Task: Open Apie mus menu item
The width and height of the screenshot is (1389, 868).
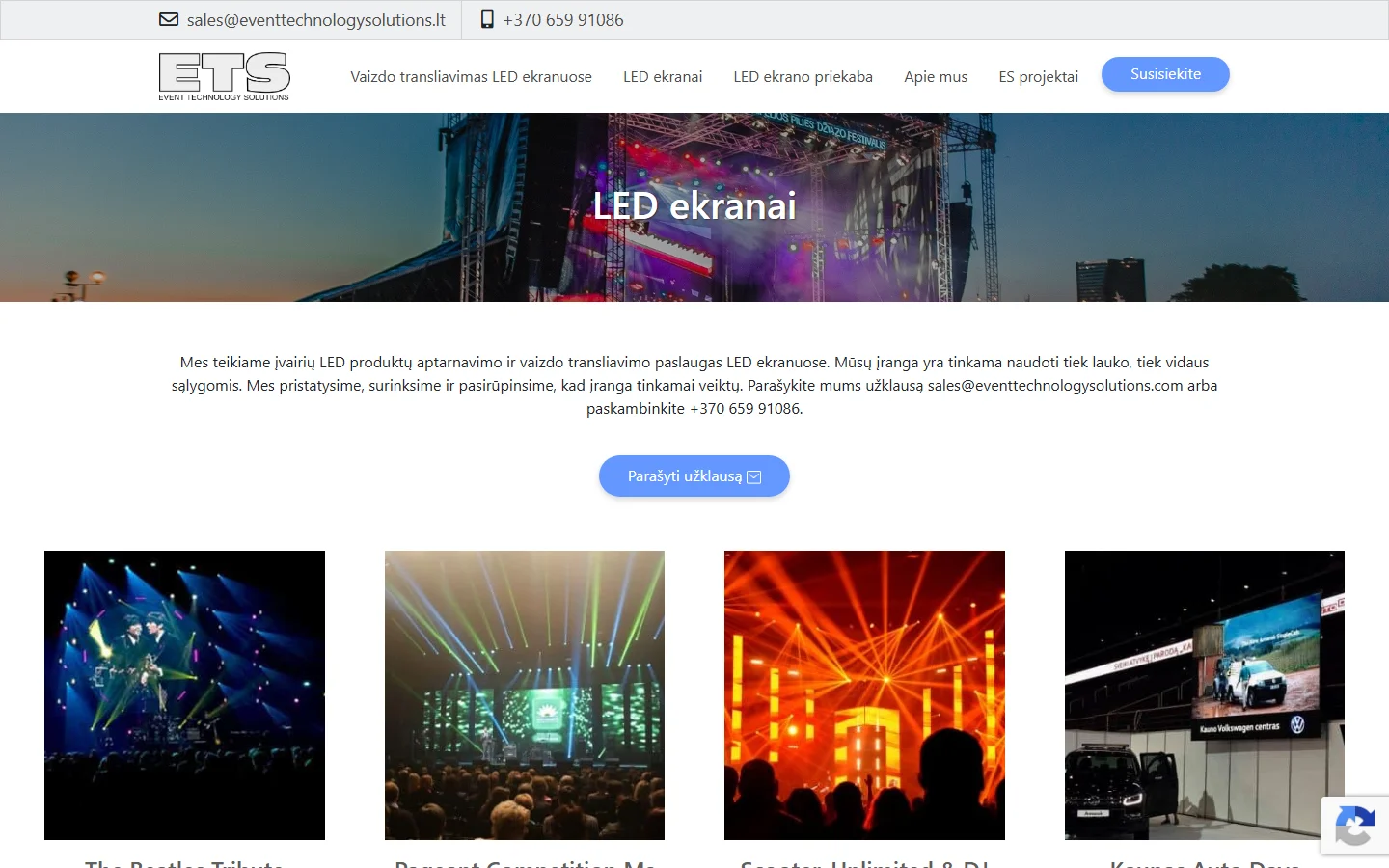Action: click(x=936, y=77)
